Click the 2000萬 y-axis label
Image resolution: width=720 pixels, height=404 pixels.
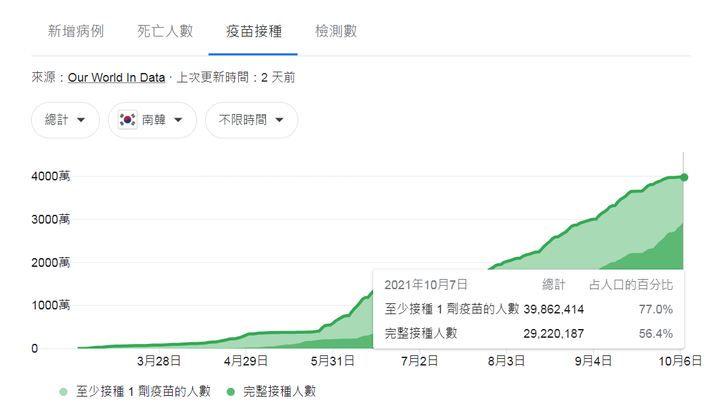pyautogui.click(x=51, y=263)
